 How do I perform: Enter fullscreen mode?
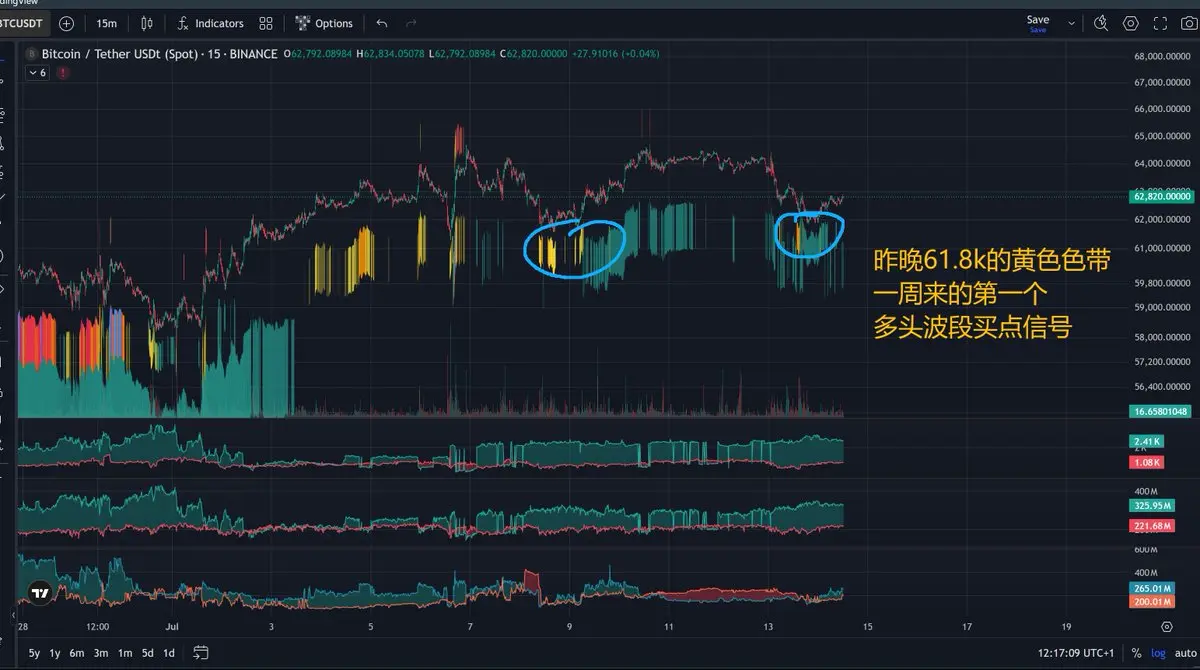1160,23
